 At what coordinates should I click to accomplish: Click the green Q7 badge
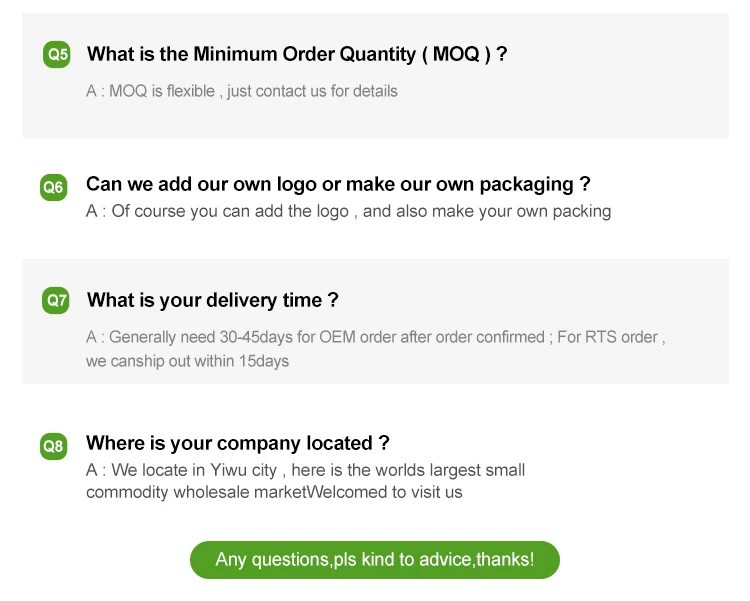pyautogui.click(x=57, y=300)
